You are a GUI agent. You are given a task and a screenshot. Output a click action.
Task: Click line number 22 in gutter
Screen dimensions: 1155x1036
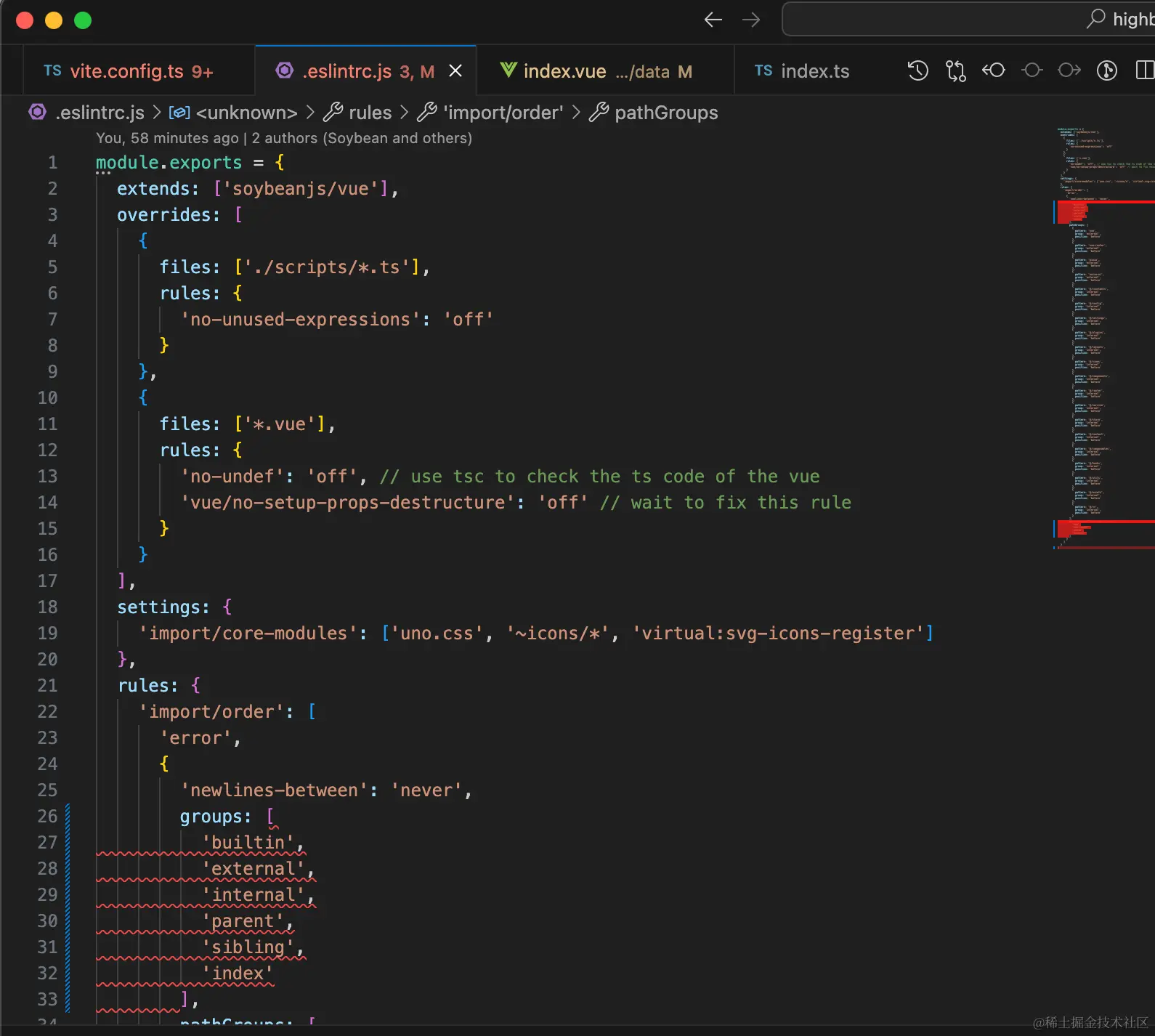tap(47, 711)
